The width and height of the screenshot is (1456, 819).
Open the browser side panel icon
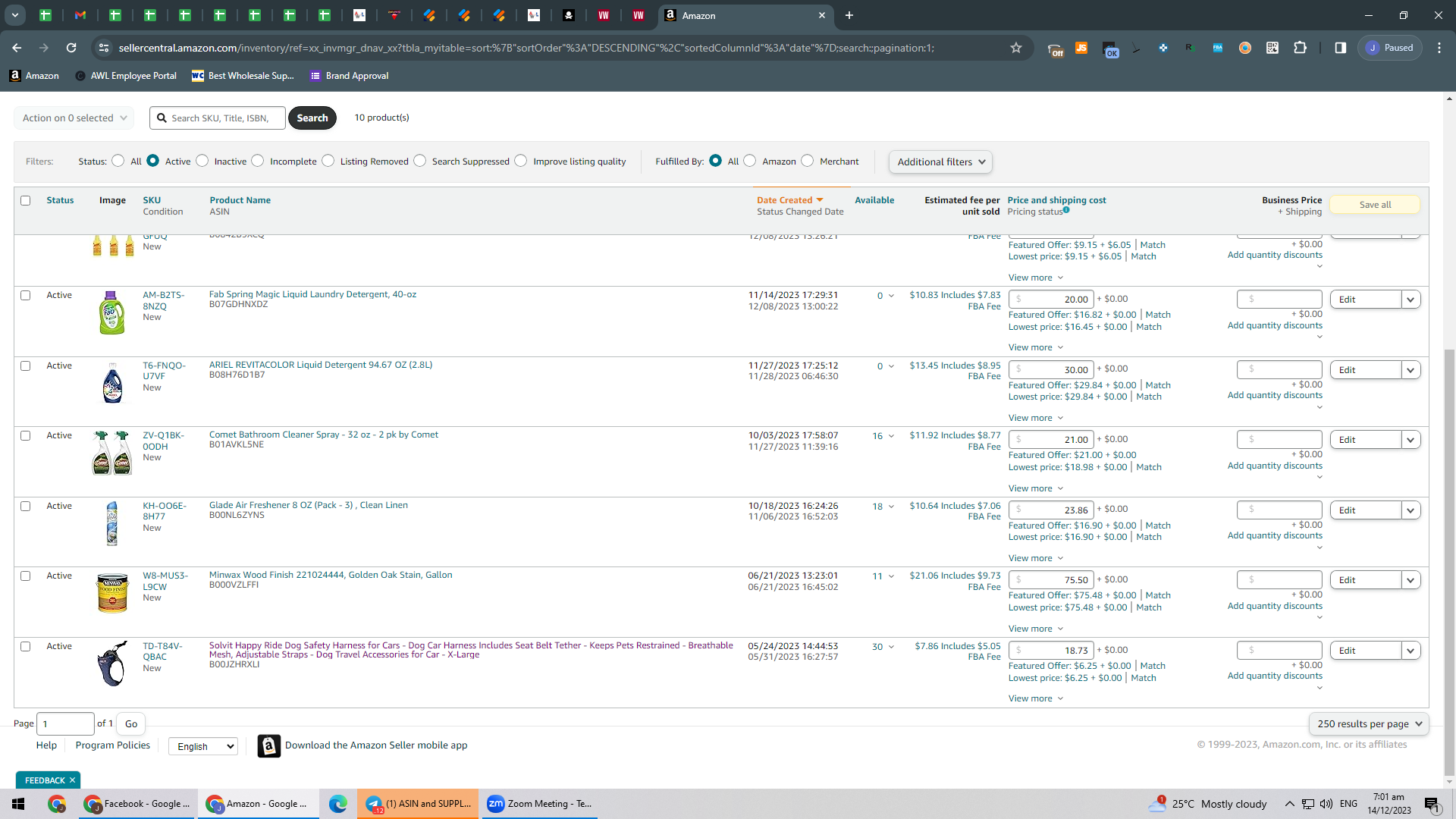(1340, 48)
